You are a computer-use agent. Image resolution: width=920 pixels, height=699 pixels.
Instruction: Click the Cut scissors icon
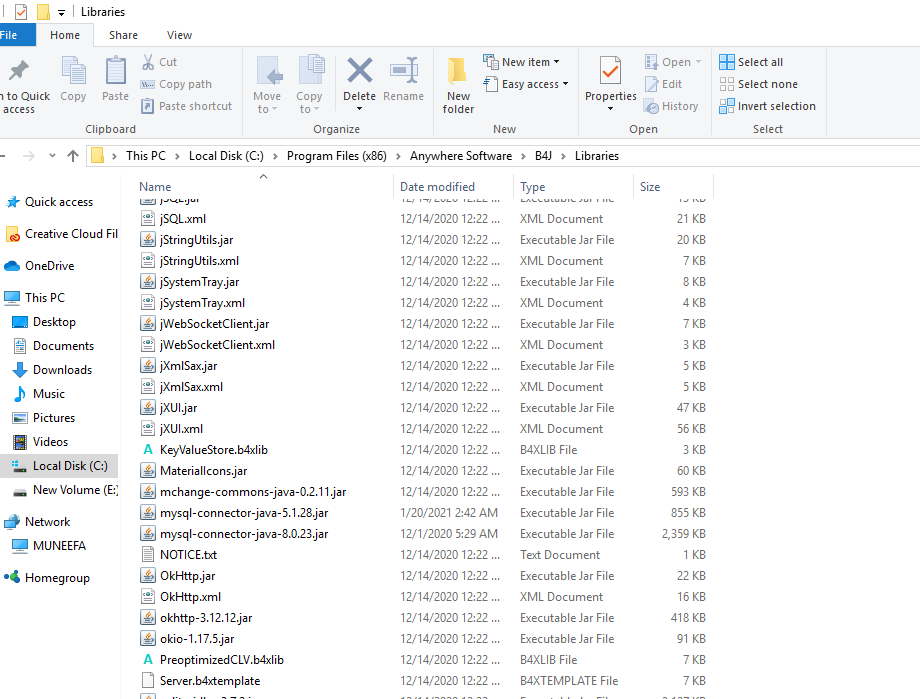coord(148,62)
